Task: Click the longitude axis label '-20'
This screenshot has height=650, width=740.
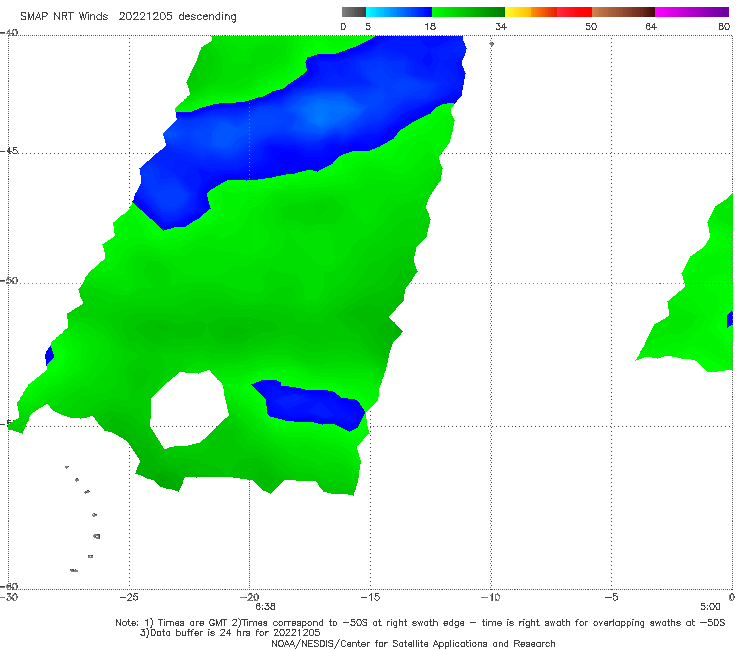Action: tap(249, 597)
